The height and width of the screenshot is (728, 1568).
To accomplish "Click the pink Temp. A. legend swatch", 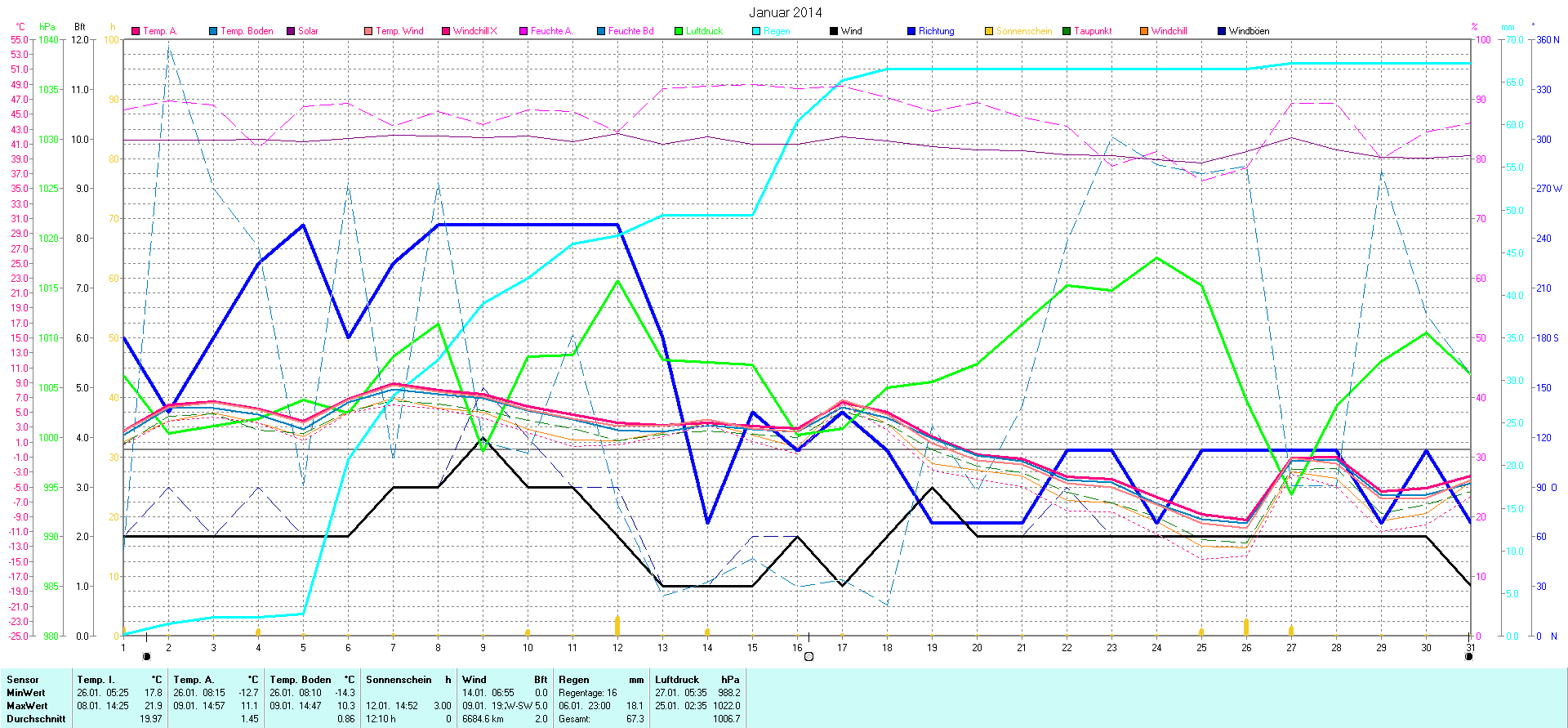I will click(x=136, y=31).
